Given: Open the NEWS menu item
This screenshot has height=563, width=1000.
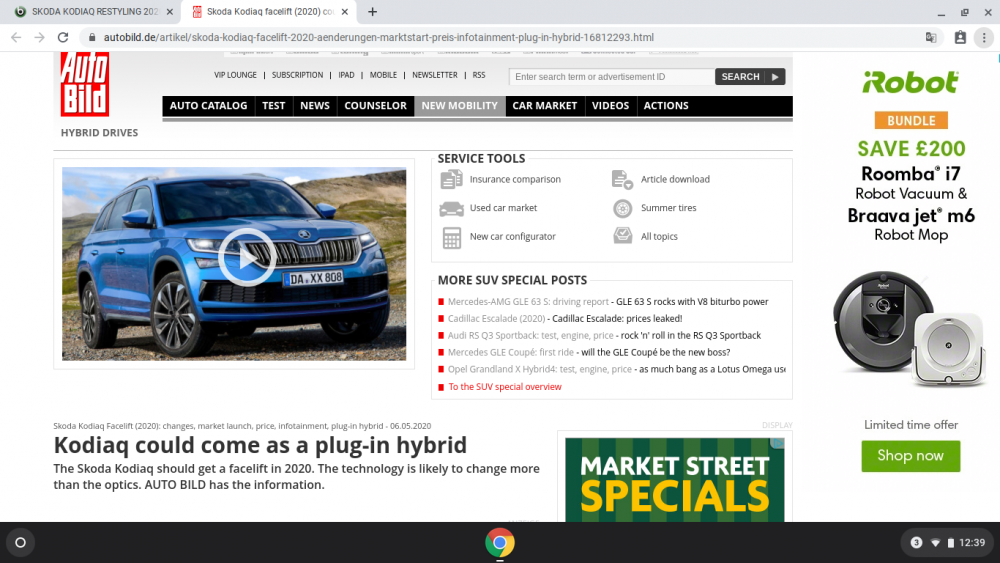Looking at the screenshot, I should point(315,106).
